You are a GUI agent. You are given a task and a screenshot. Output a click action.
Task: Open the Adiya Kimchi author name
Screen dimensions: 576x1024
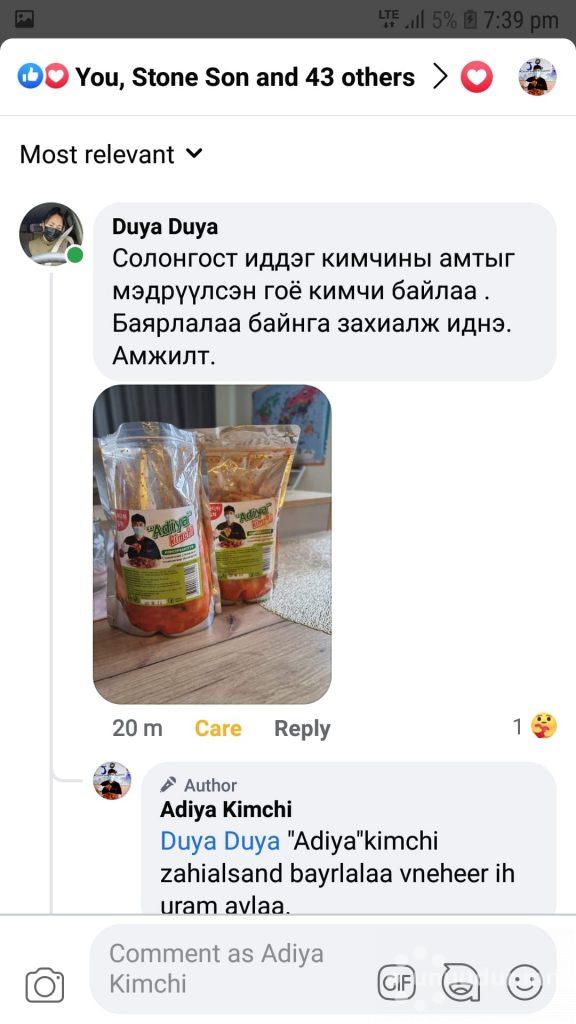click(226, 809)
